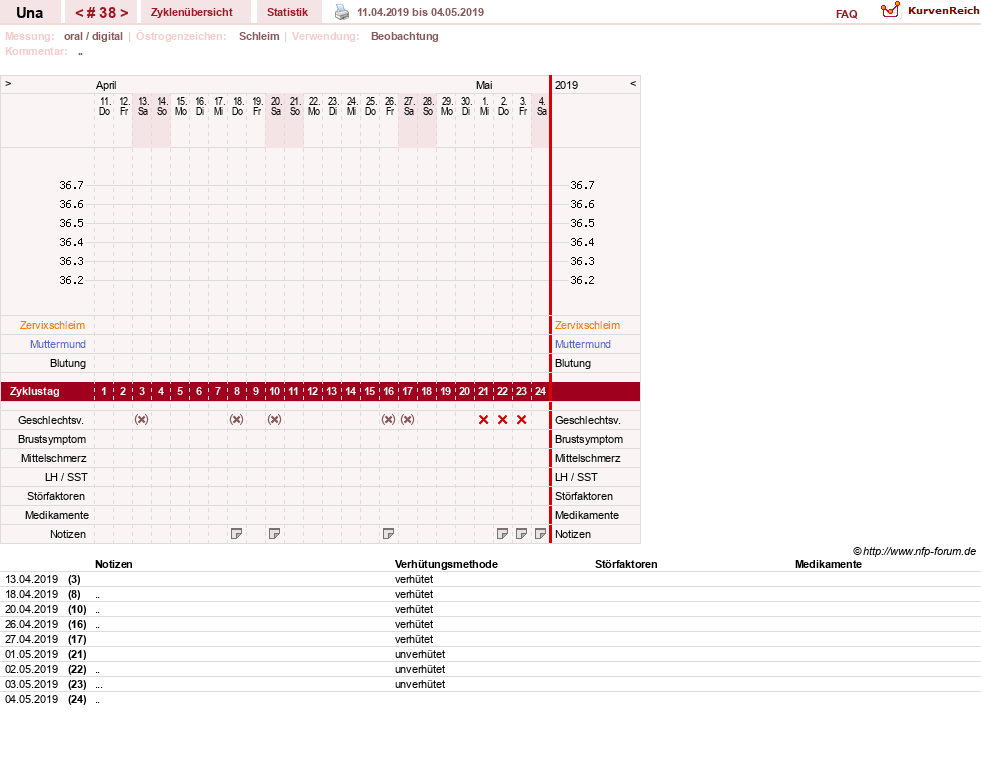
Task: Click red X unprotected mark on day 23
Action: pyautogui.click(x=522, y=420)
